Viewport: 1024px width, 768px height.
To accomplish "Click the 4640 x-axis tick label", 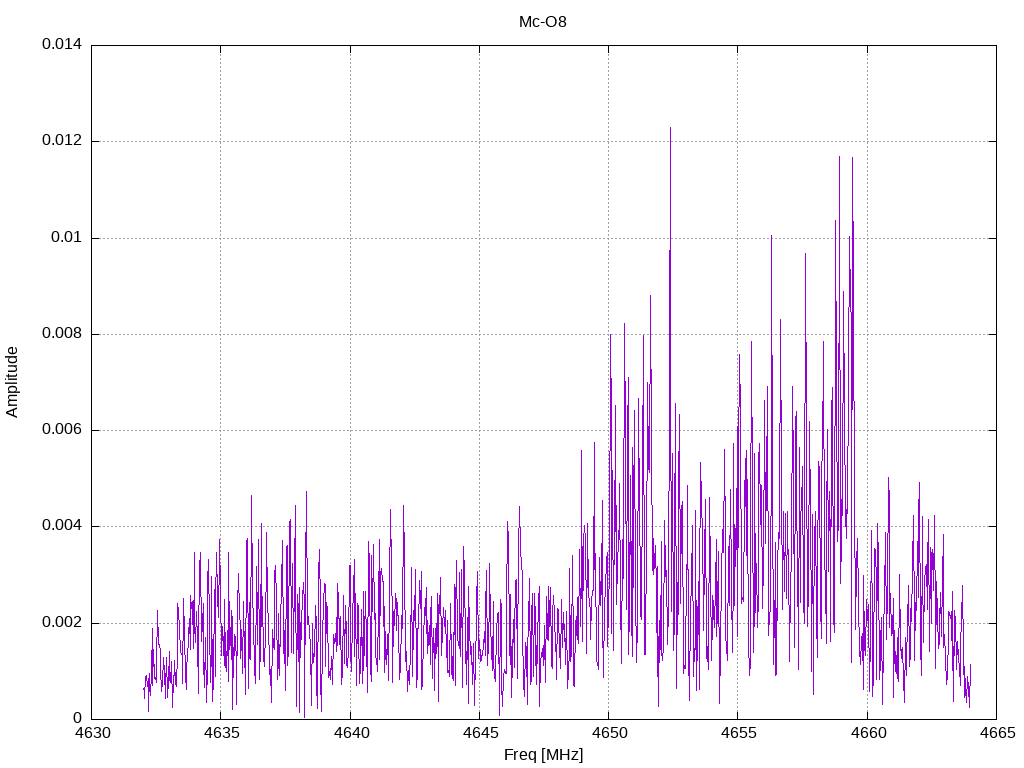I will 351,733.
